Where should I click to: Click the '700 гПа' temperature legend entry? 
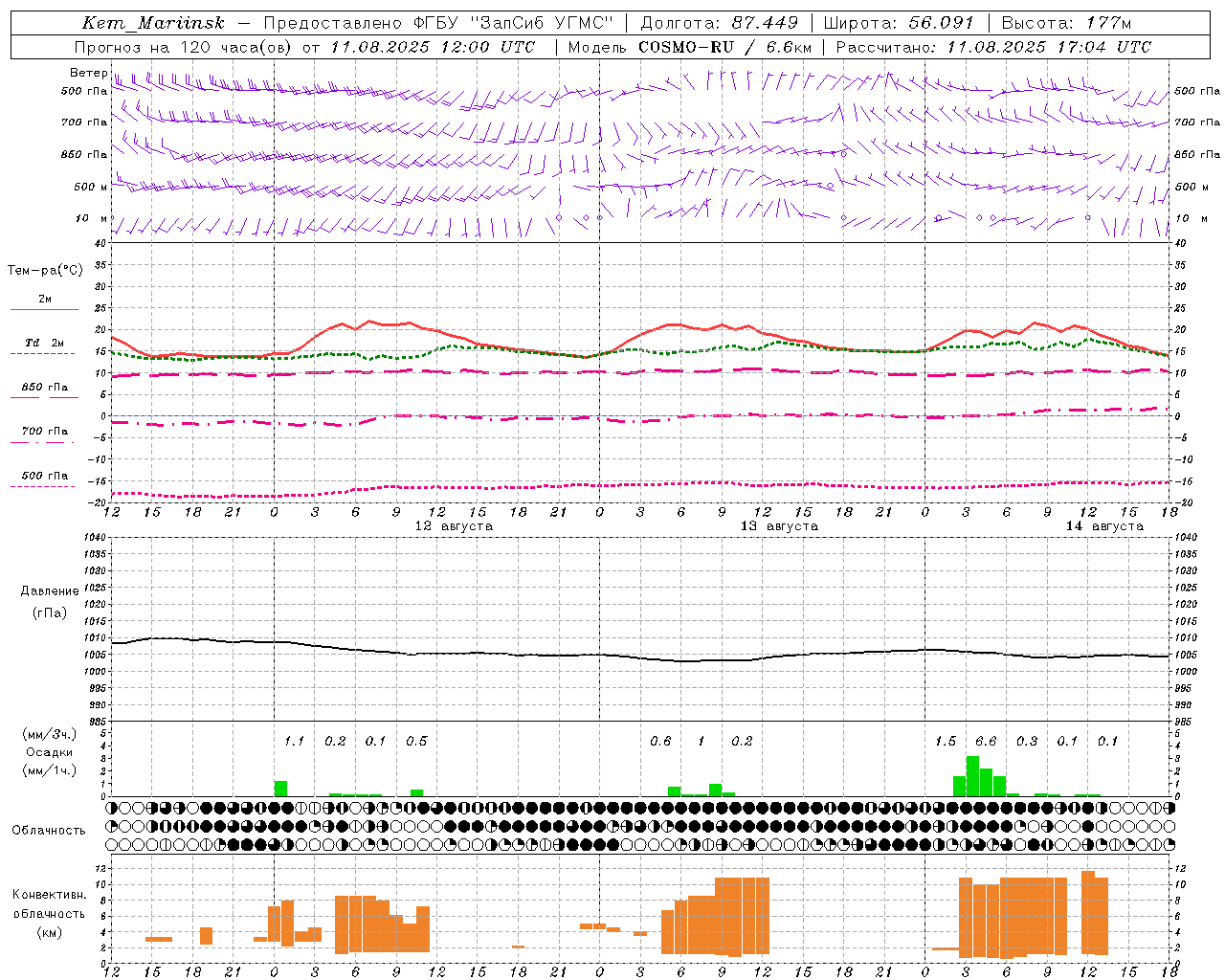pos(45,431)
